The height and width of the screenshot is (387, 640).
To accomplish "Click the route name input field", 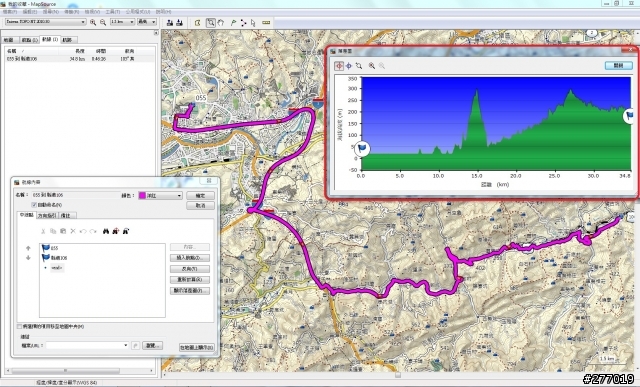I will pyautogui.click(x=76, y=195).
